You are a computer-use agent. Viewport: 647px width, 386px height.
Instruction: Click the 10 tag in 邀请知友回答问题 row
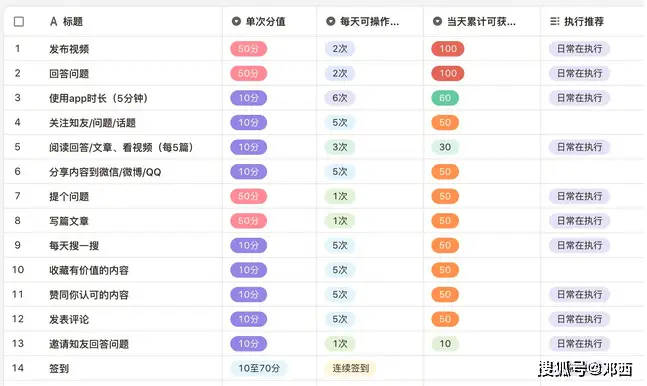pos(445,343)
